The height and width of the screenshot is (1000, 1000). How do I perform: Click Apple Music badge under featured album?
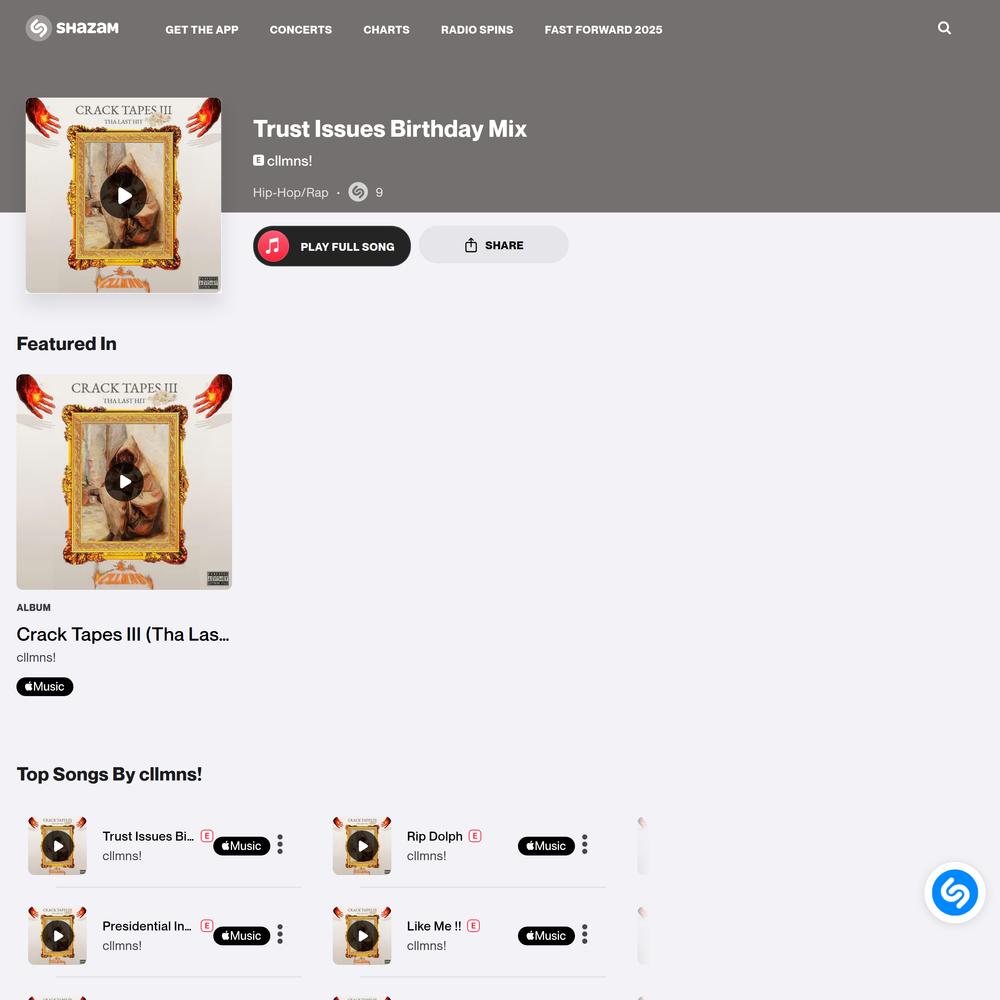pos(45,686)
